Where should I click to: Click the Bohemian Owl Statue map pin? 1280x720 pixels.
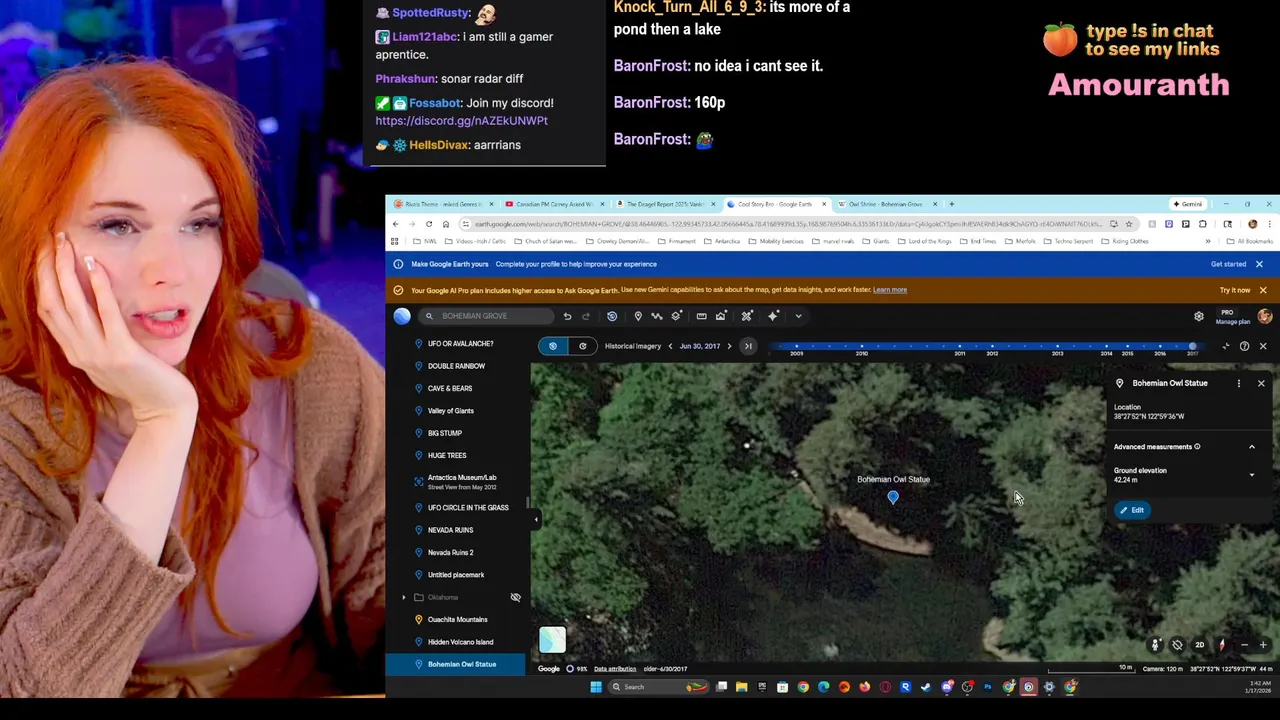coord(893,497)
